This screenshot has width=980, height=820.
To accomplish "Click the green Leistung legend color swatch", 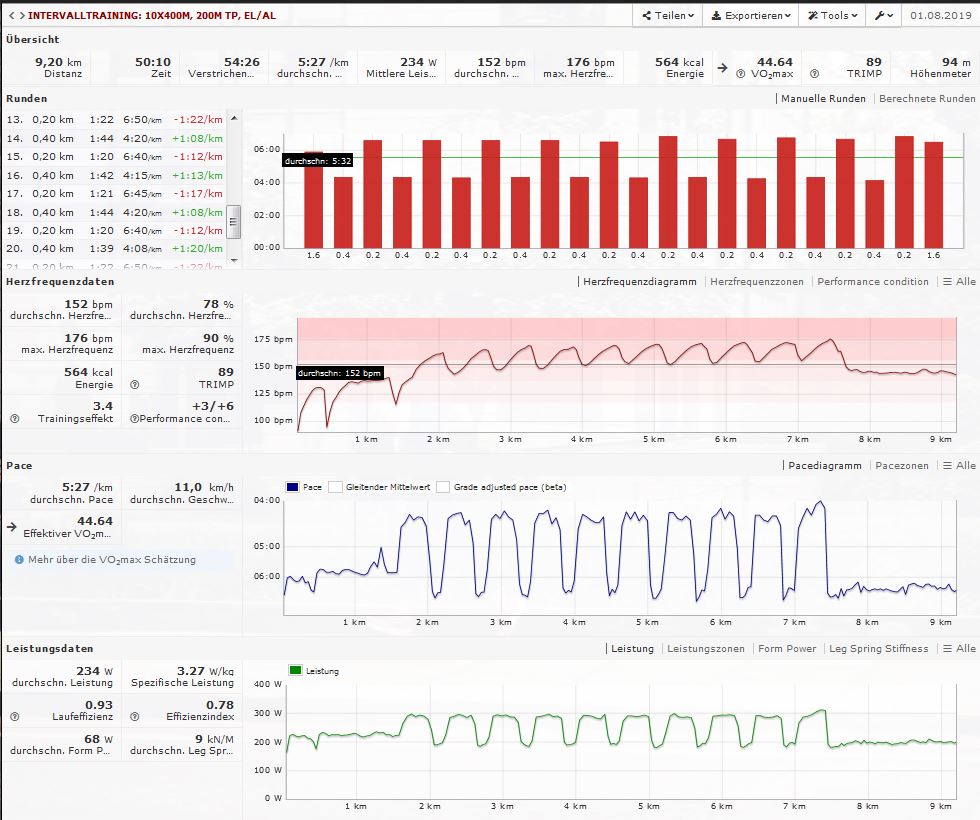I will click(295, 671).
